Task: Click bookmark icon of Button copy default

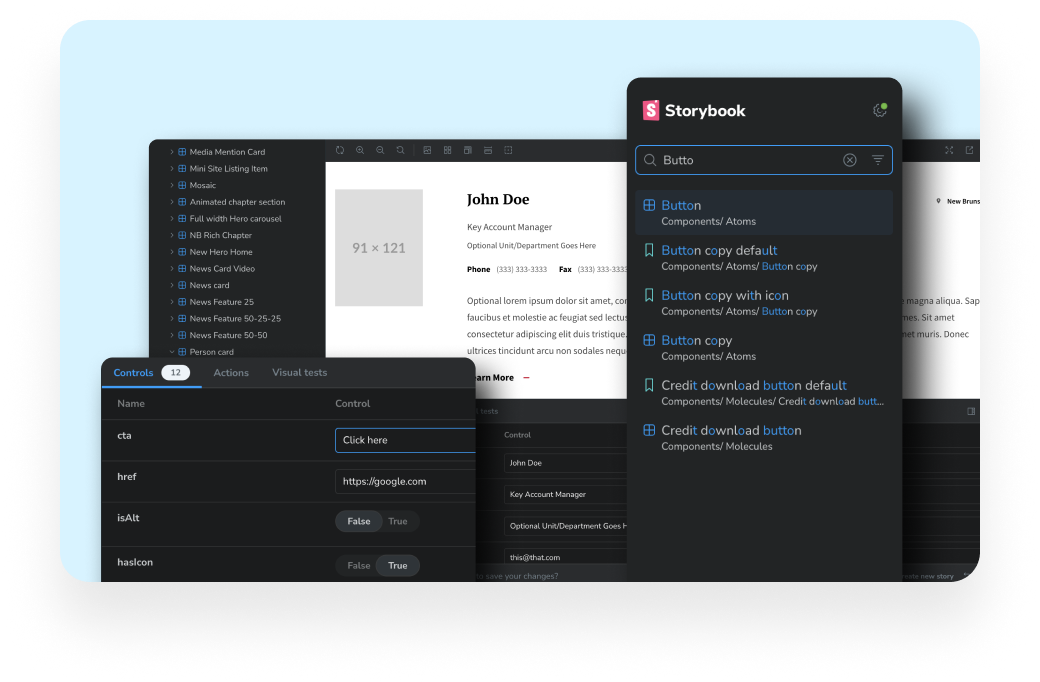Action: [x=649, y=250]
